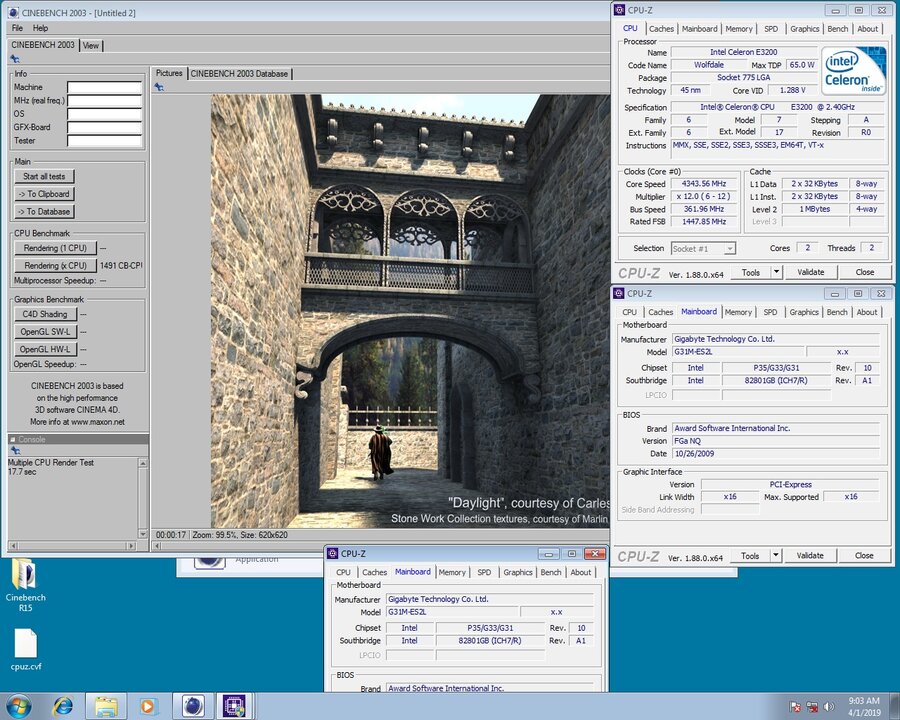Open the File menu in Cinebench
The width and height of the screenshot is (900, 720).
(17, 28)
